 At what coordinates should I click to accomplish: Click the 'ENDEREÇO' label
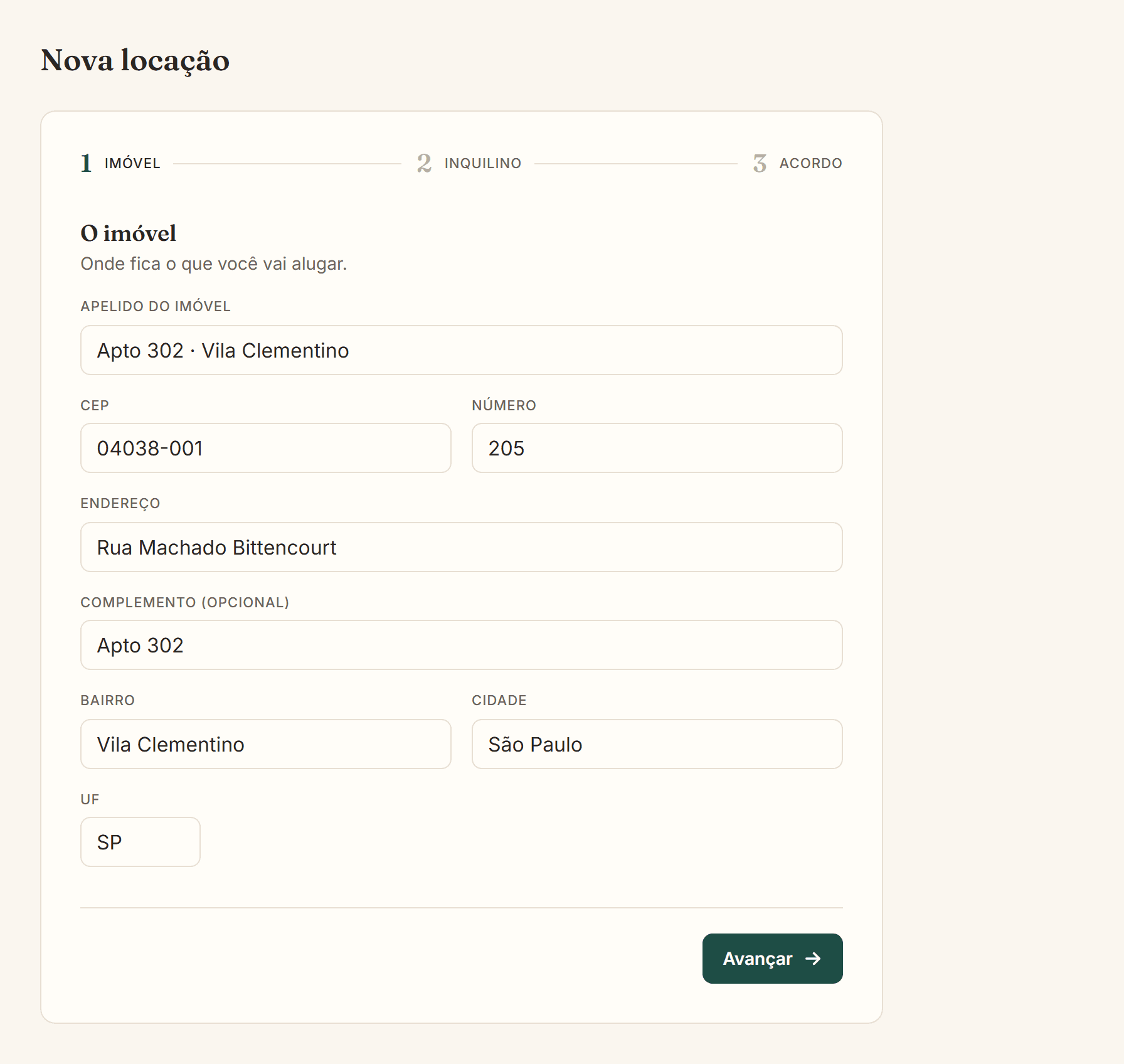120,504
